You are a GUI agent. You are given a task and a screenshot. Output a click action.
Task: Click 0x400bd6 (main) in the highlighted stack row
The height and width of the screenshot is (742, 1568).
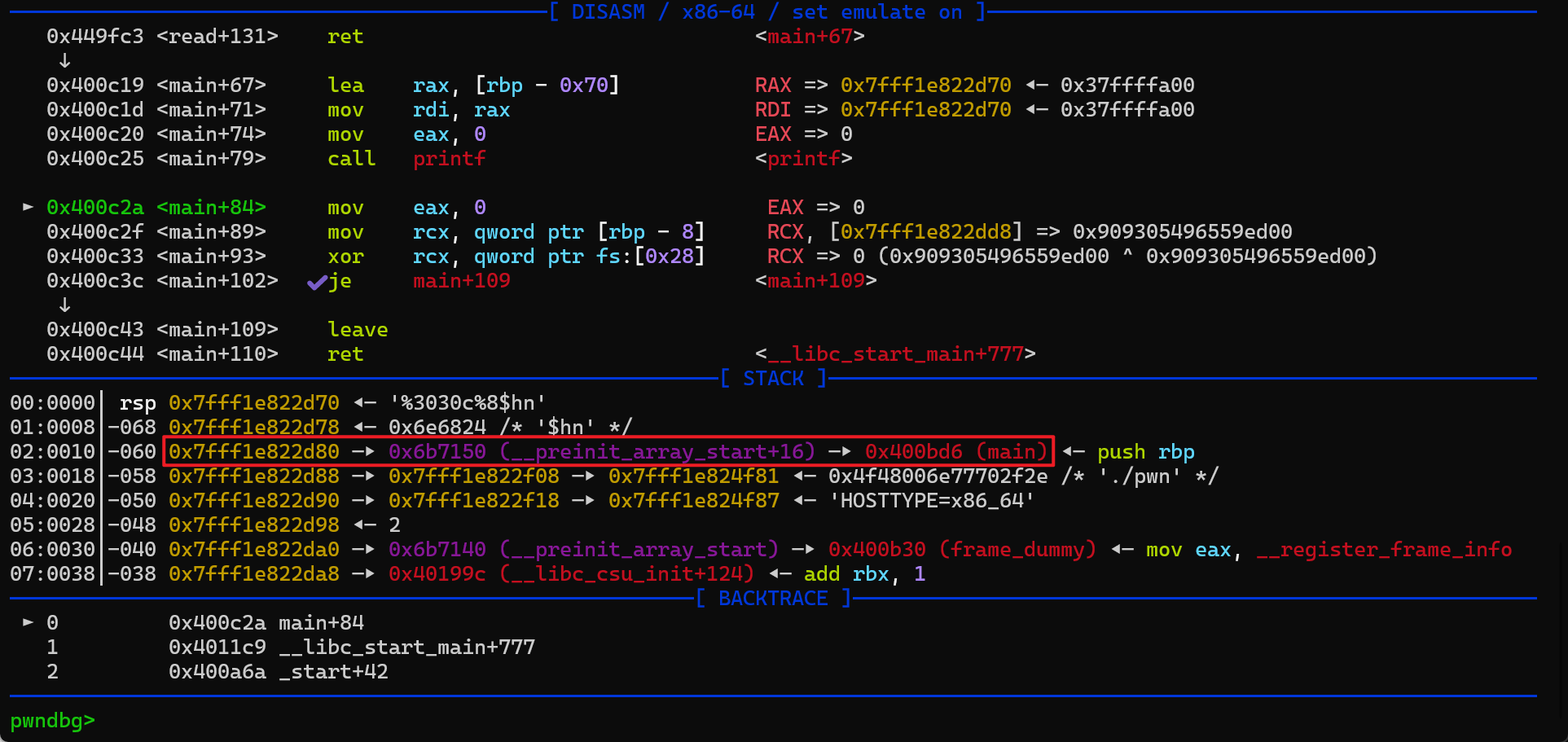click(x=955, y=452)
